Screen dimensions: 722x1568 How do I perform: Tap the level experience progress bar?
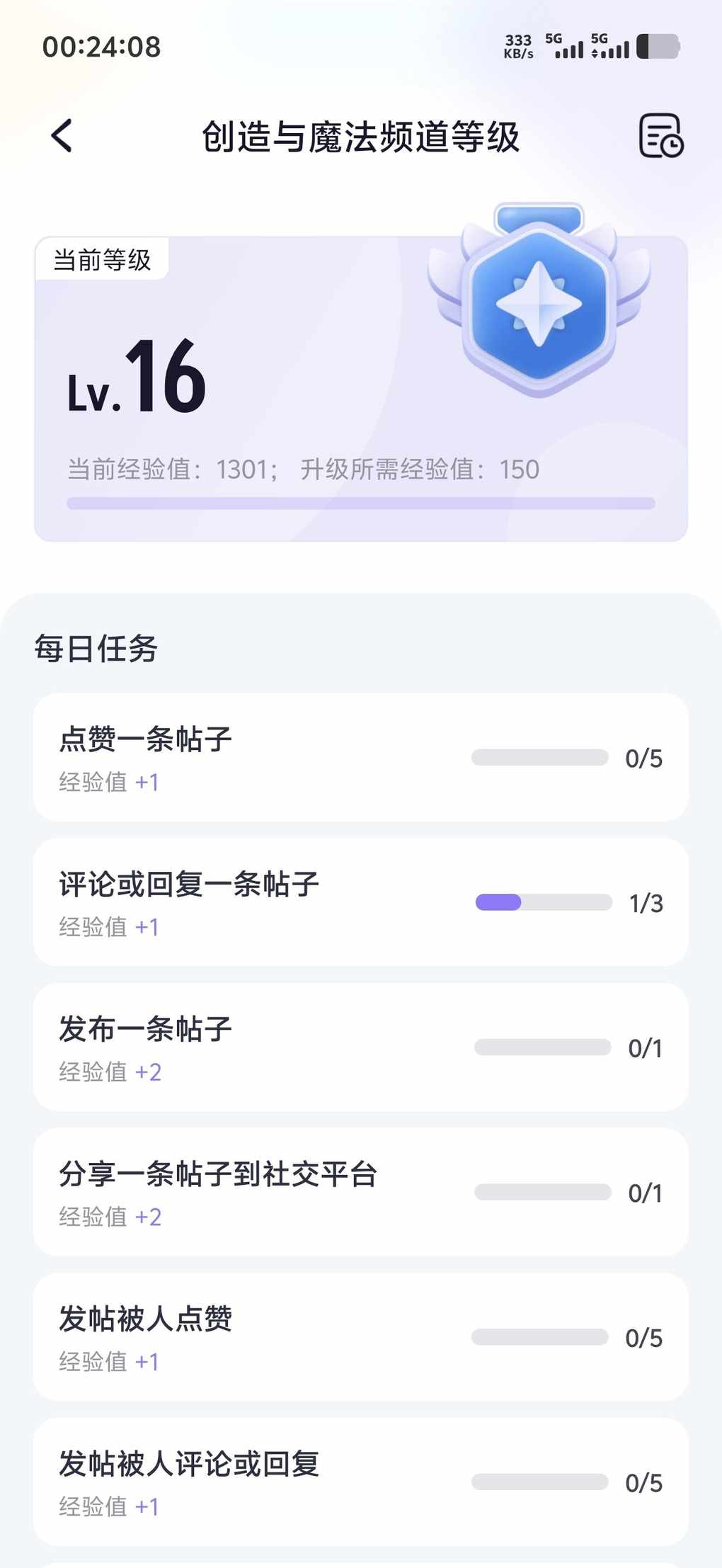point(361,504)
